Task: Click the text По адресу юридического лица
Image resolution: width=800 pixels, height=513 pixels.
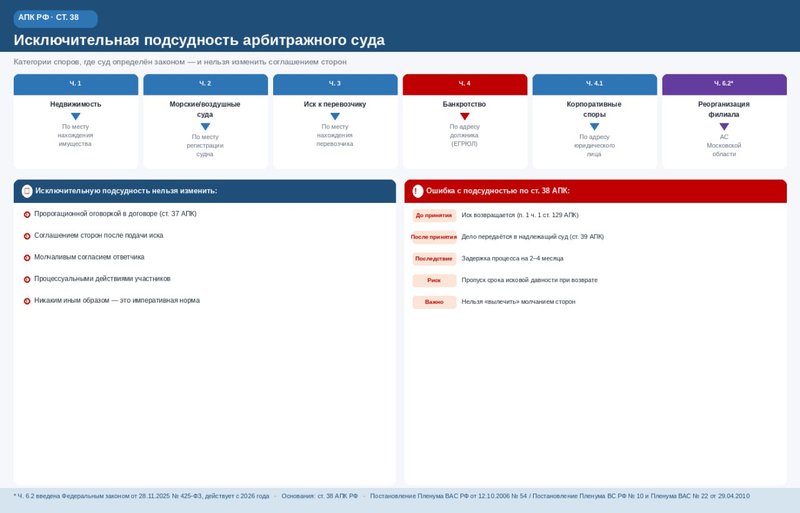Action: (x=594, y=145)
